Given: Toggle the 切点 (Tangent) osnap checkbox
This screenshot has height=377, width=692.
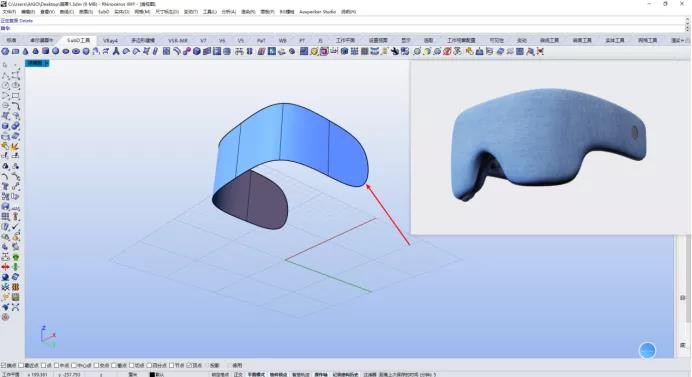Looking at the screenshot, I should [x=132, y=366].
